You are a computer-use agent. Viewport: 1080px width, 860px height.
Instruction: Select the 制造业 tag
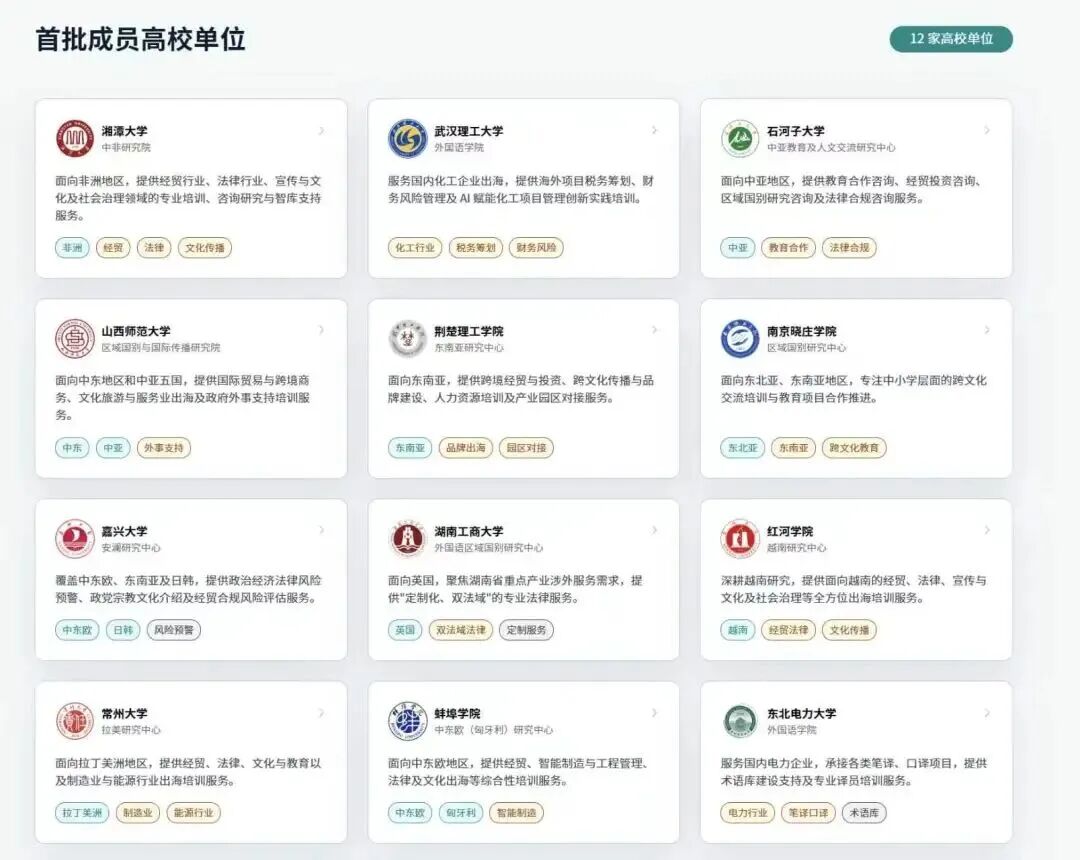tap(138, 813)
